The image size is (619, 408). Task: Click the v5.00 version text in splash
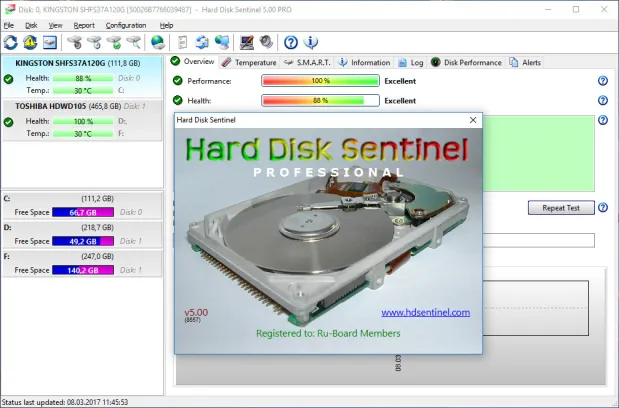click(196, 313)
